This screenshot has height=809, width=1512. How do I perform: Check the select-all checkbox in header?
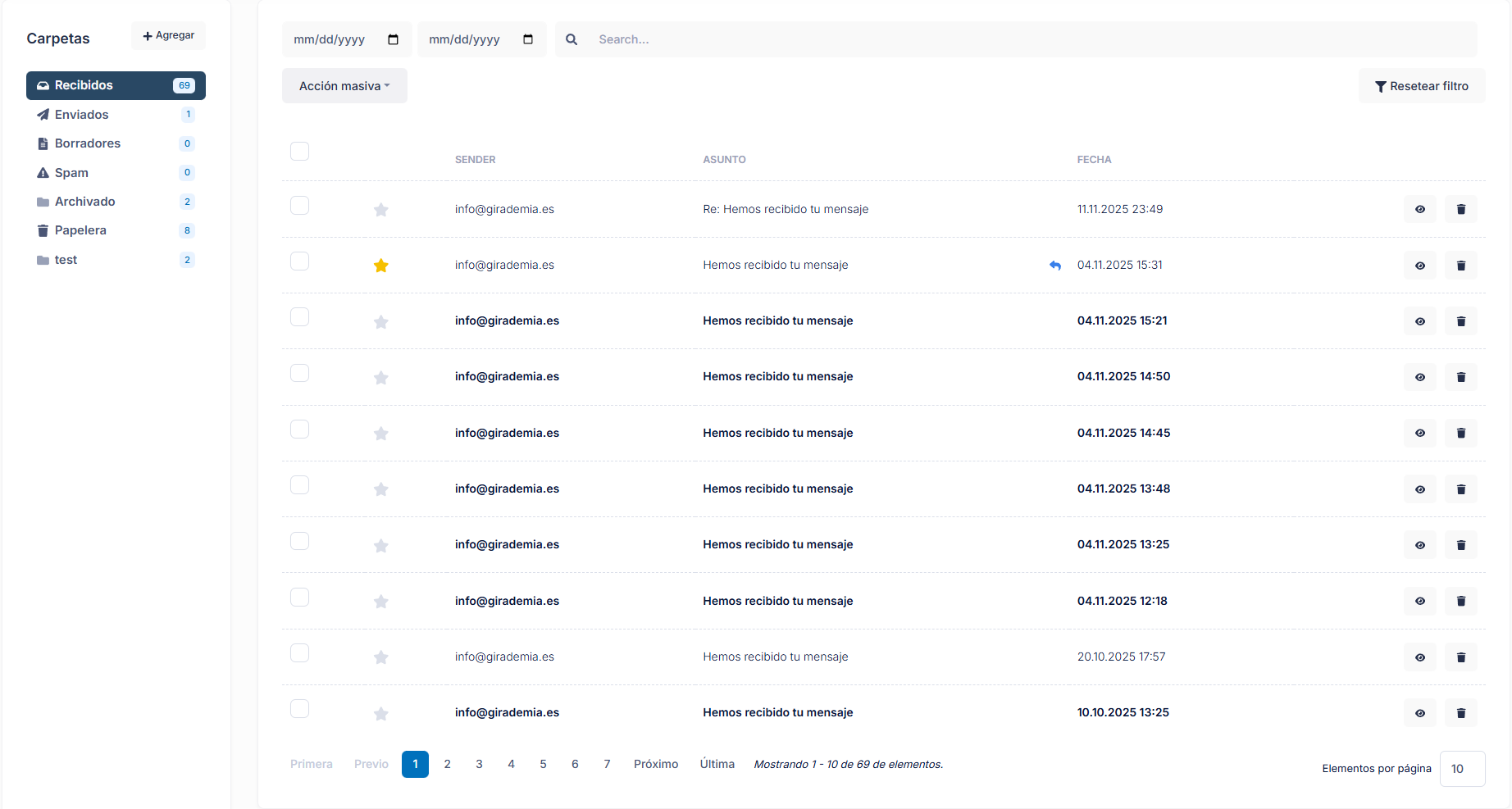[x=299, y=151]
